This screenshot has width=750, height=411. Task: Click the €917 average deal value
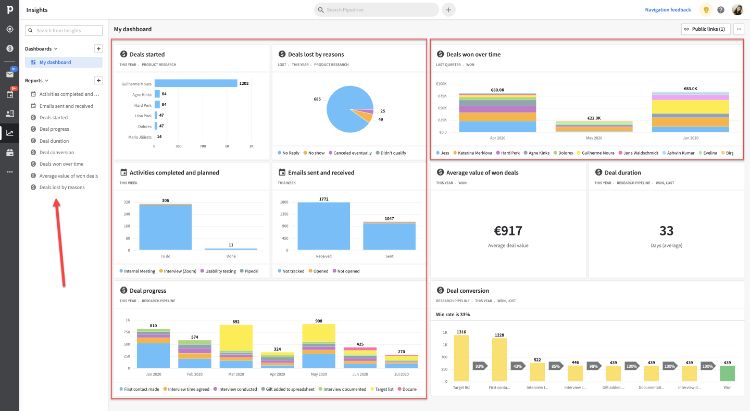(x=508, y=231)
